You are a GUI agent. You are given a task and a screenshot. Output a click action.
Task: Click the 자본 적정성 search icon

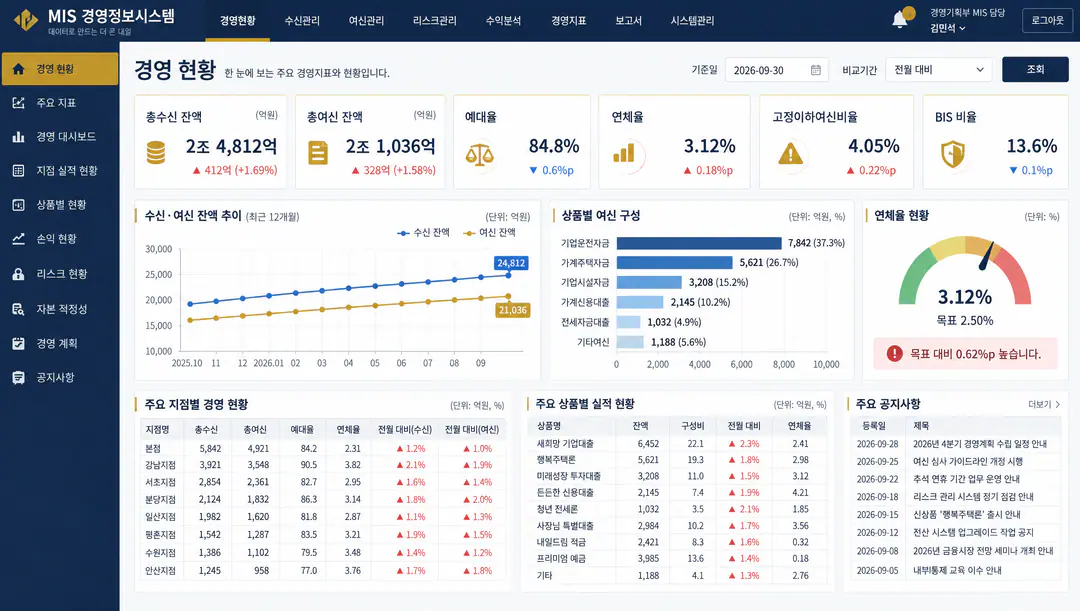(19, 309)
